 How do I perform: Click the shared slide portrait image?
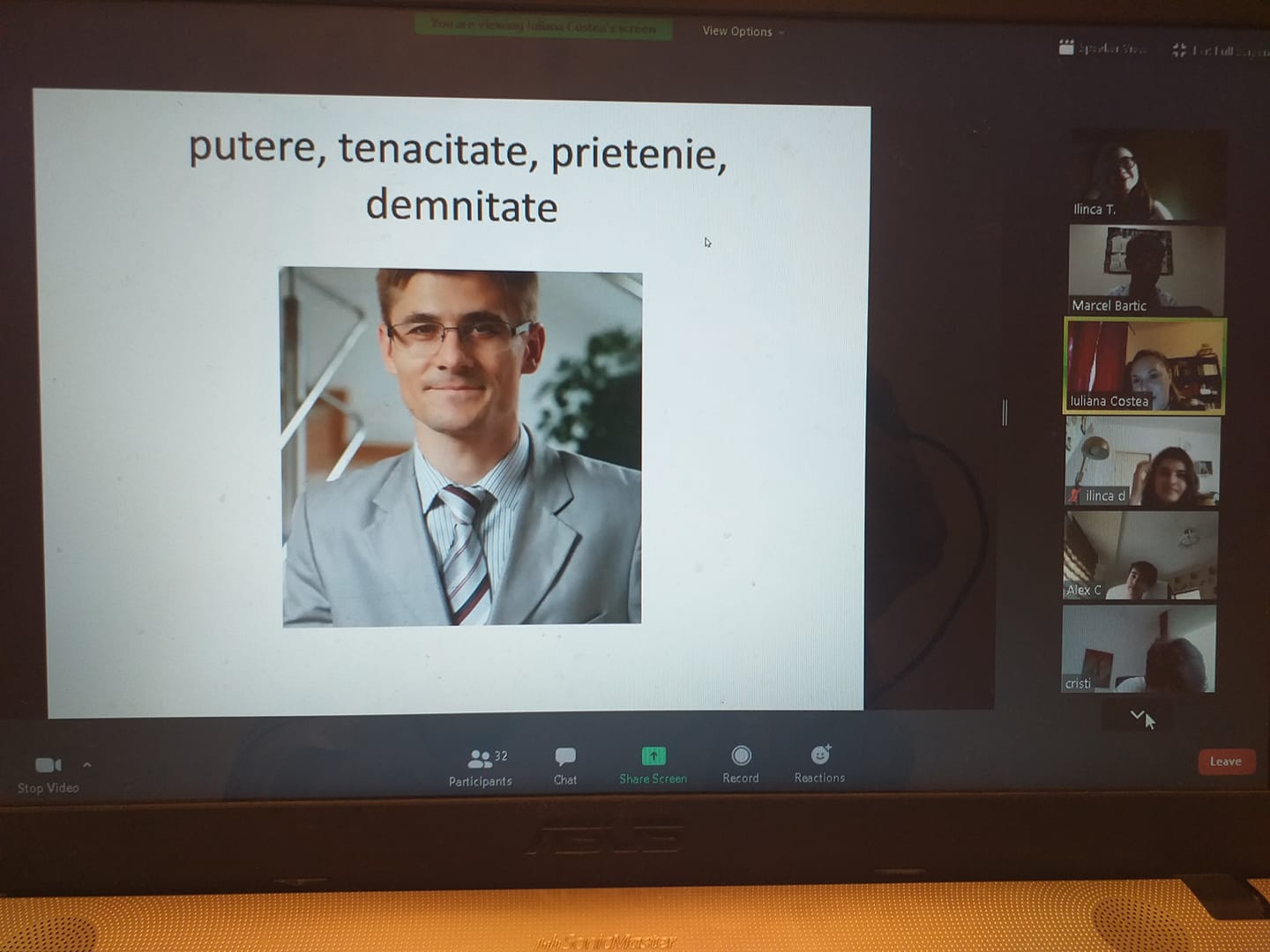coord(461,447)
